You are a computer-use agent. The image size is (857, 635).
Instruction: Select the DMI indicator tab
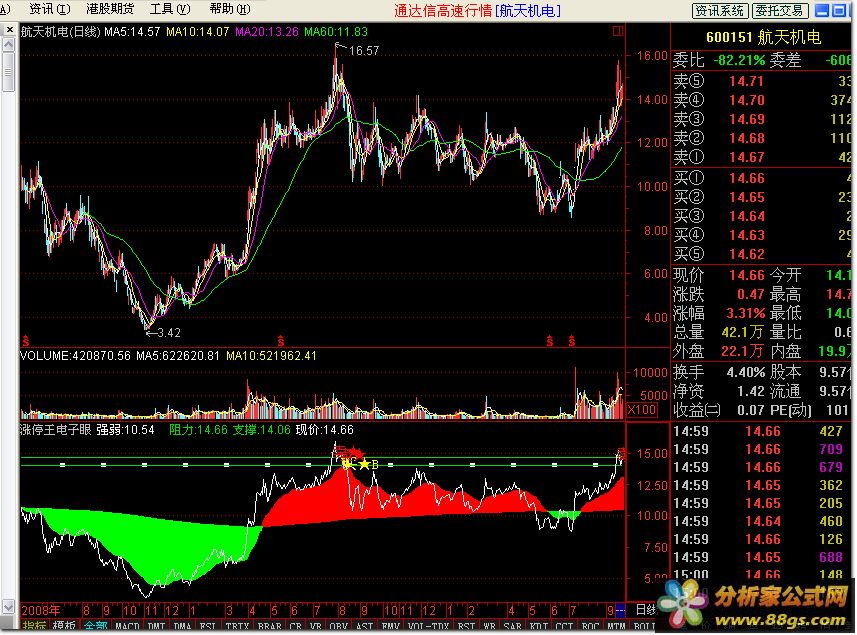(157, 626)
